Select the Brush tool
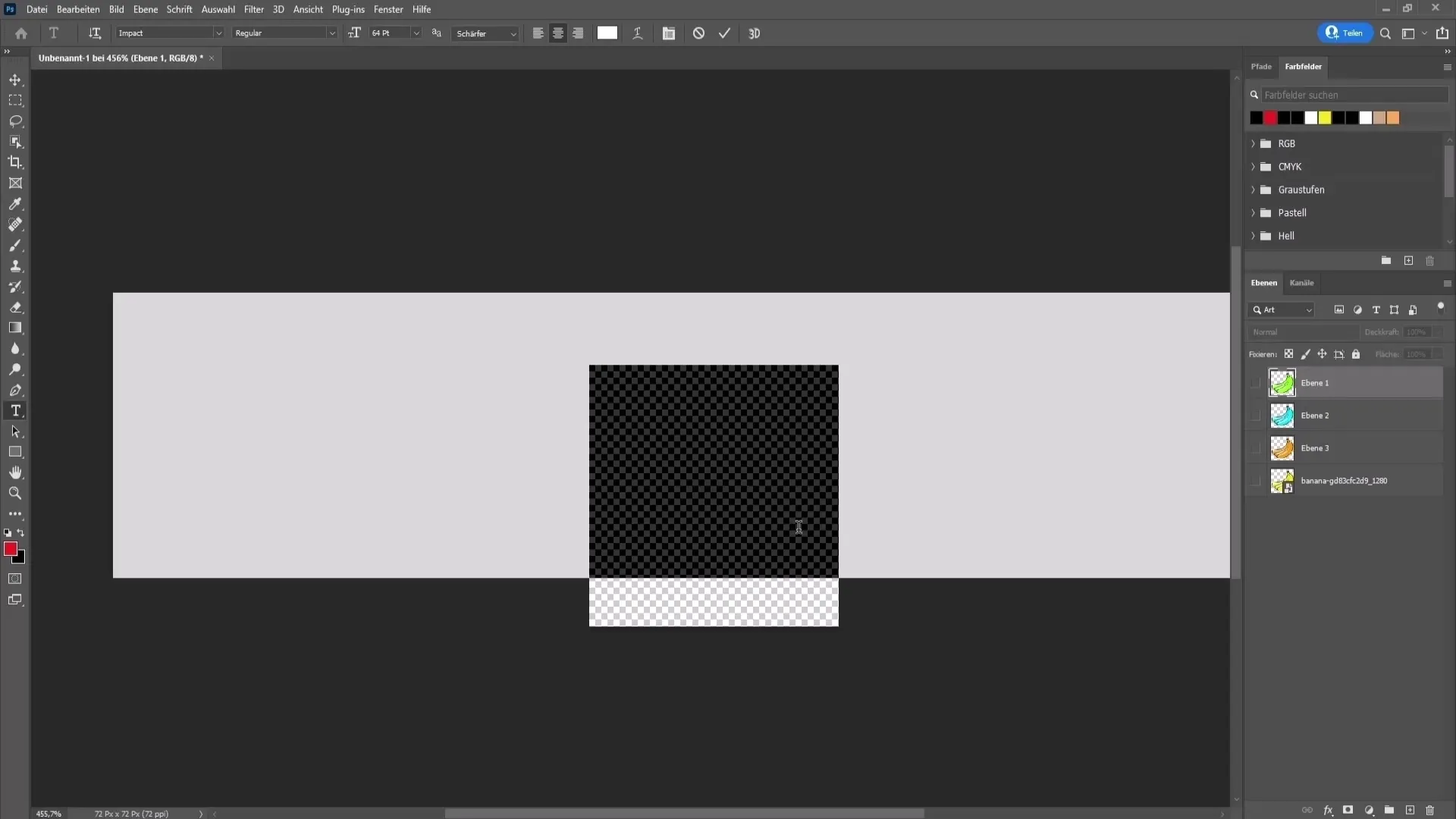This screenshot has width=1456, height=819. pos(15,245)
